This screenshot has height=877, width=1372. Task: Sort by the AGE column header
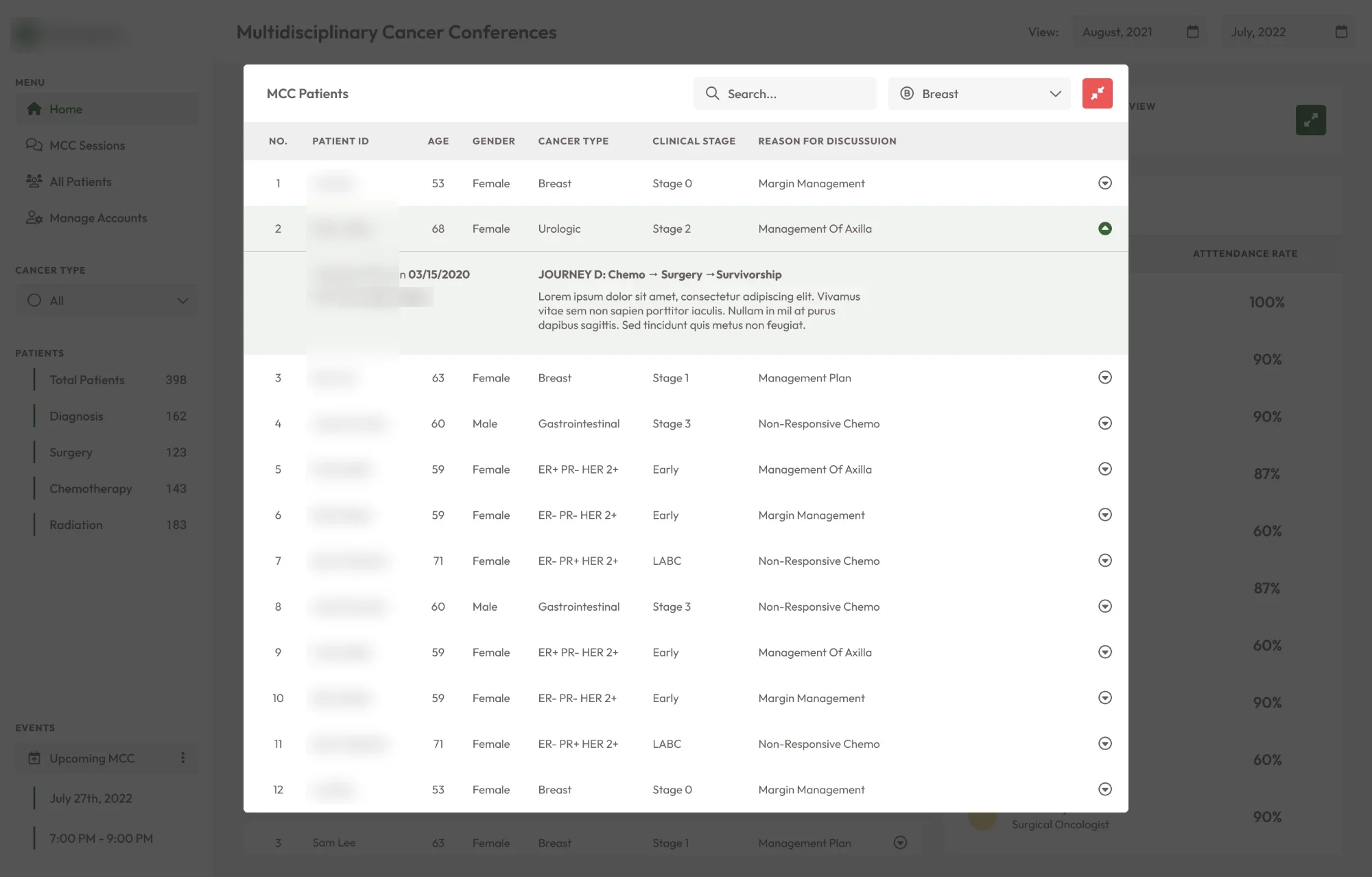pos(438,141)
